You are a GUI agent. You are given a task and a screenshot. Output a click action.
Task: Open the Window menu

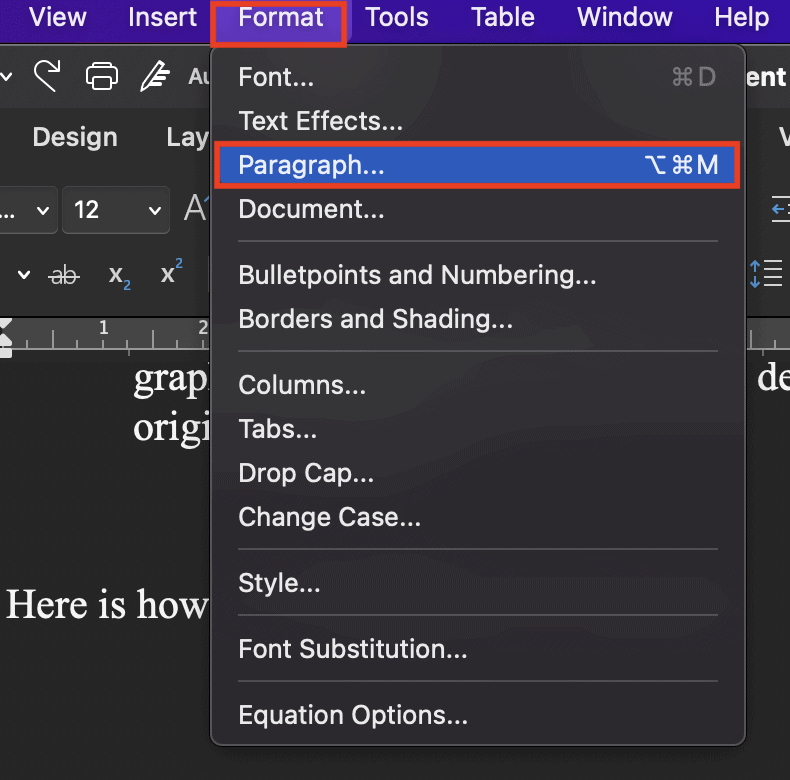pos(624,17)
